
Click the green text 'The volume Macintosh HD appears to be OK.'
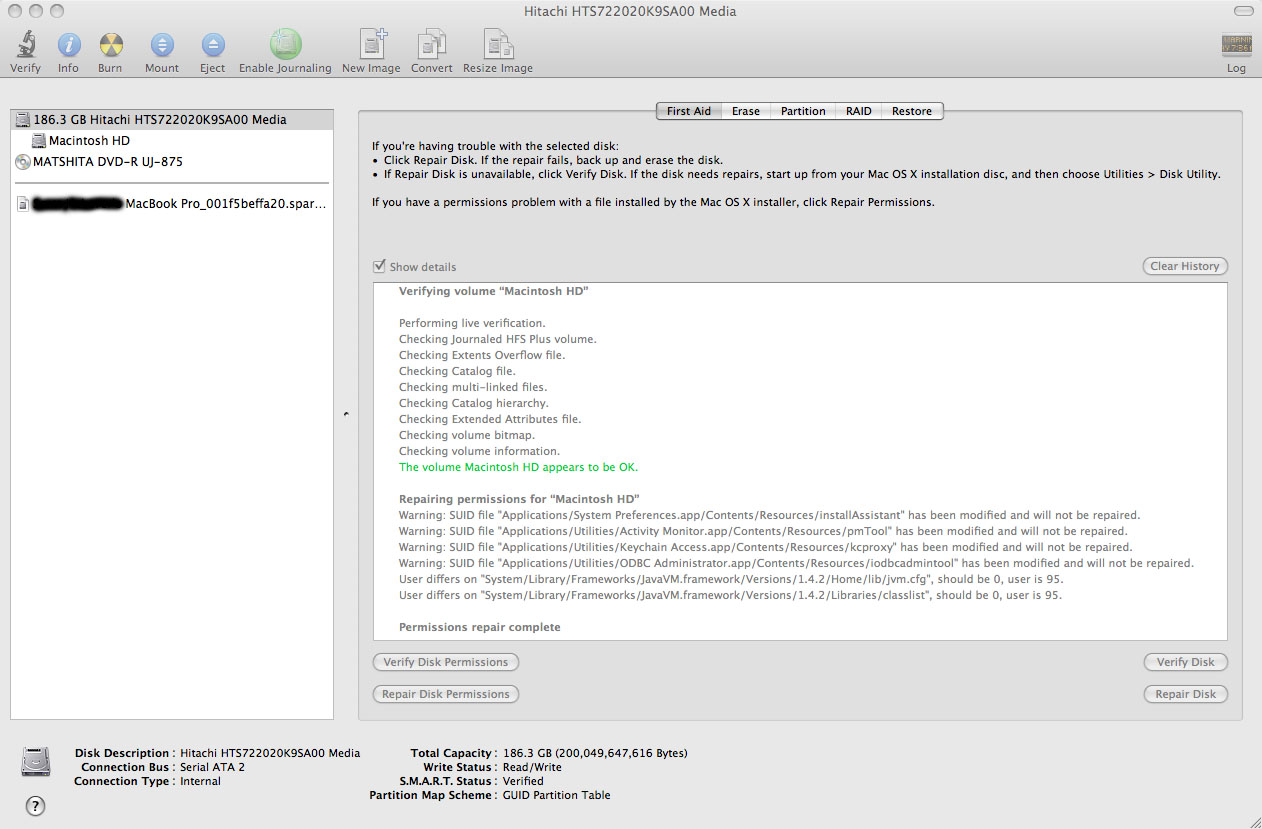[518, 467]
